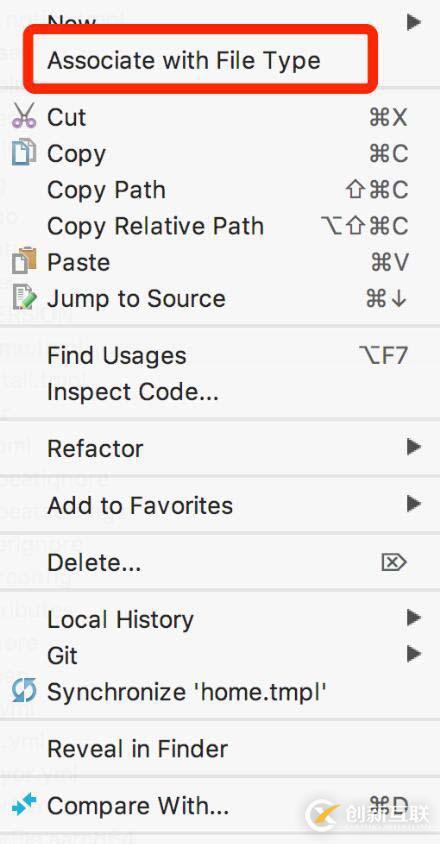Click the scissors Cut icon

[x=24, y=116]
